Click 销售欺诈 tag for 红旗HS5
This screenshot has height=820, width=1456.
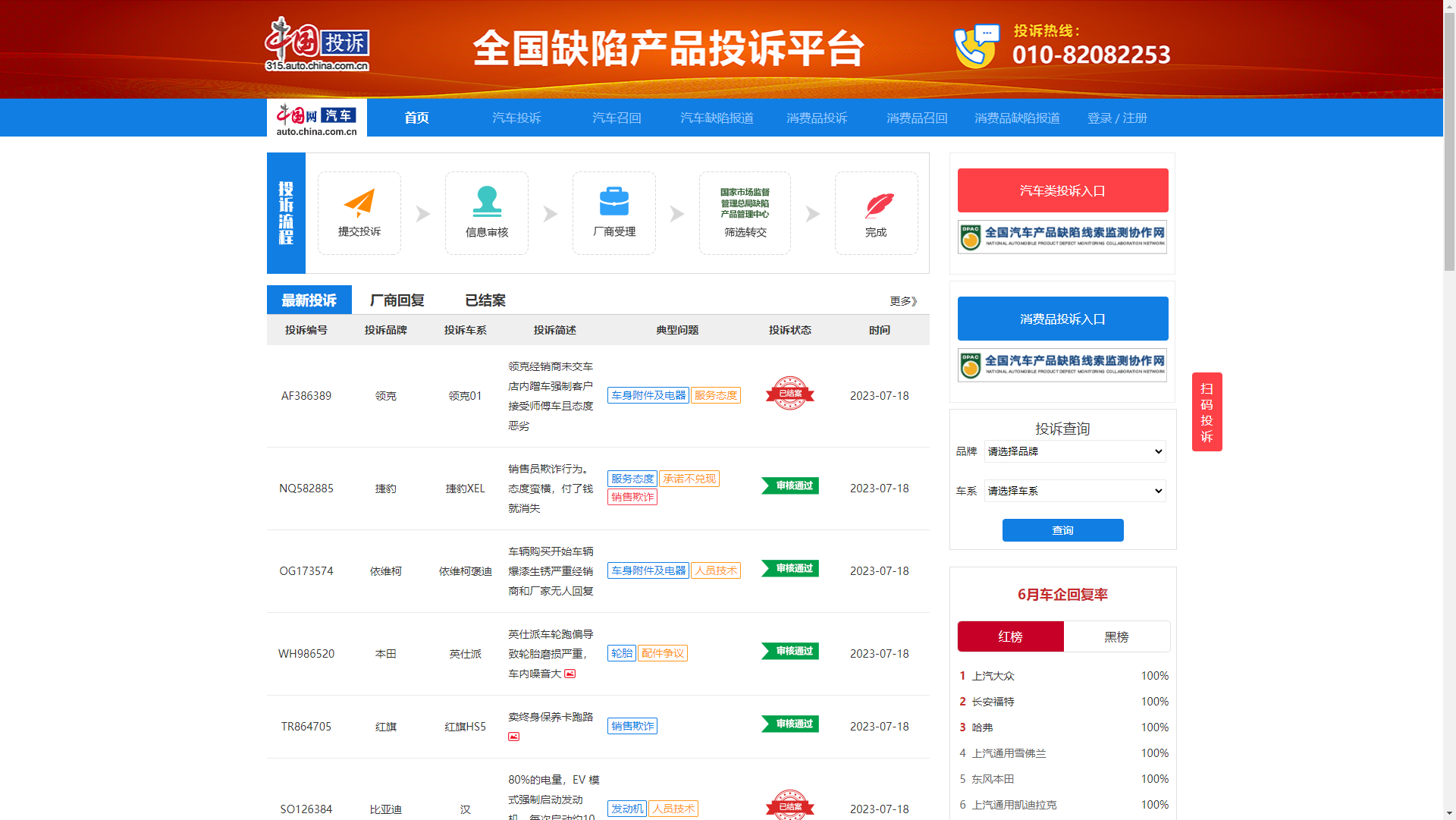[632, 726]
